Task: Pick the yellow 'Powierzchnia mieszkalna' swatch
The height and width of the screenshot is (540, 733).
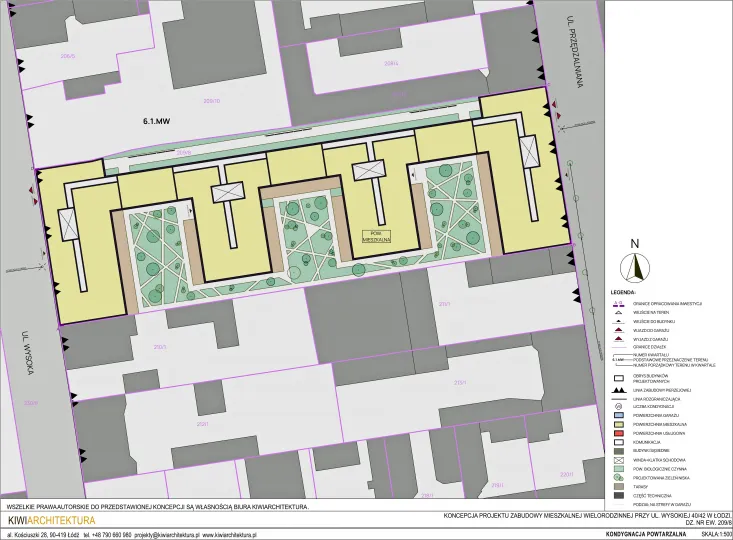Action: (619, 422)
